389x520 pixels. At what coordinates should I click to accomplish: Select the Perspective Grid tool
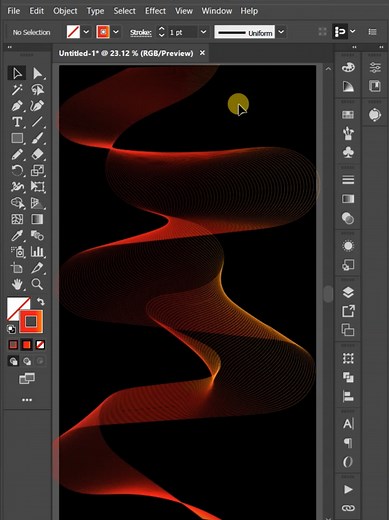(37, 203)
